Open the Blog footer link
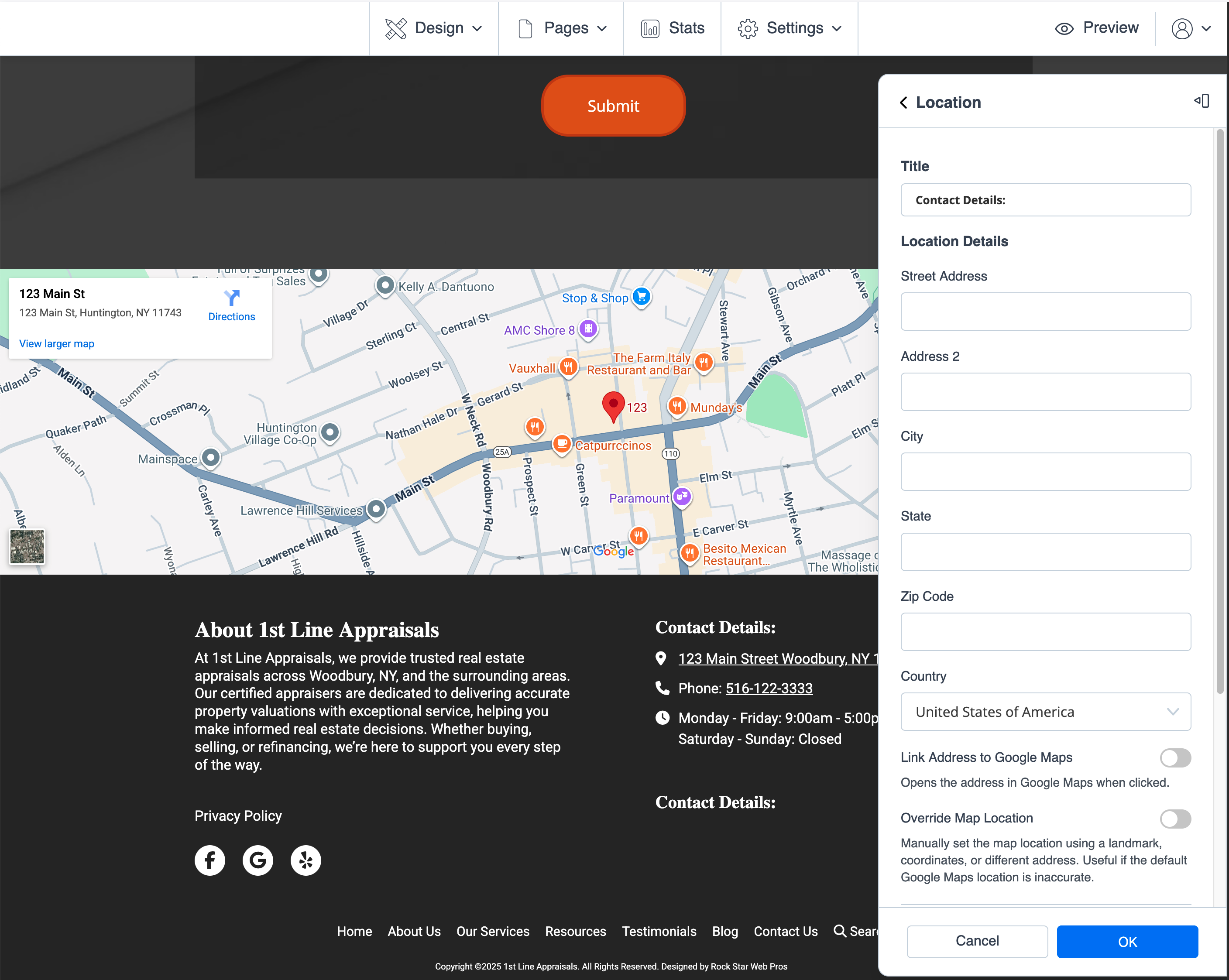Image resolution: width=1229 pixels, height=980 pixels. click(x=725, y=931)
